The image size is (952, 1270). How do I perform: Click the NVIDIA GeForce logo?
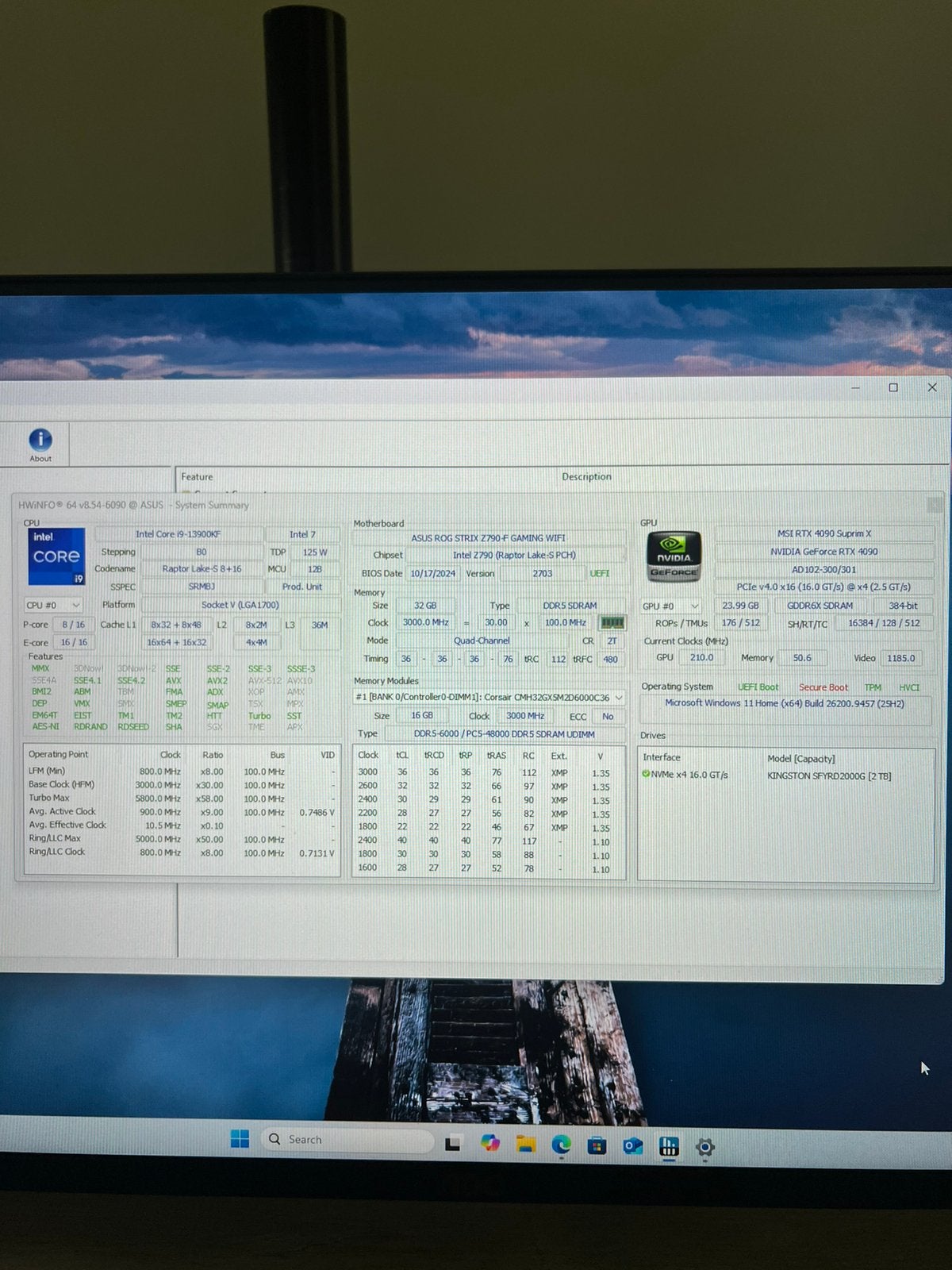coord(674,556)
